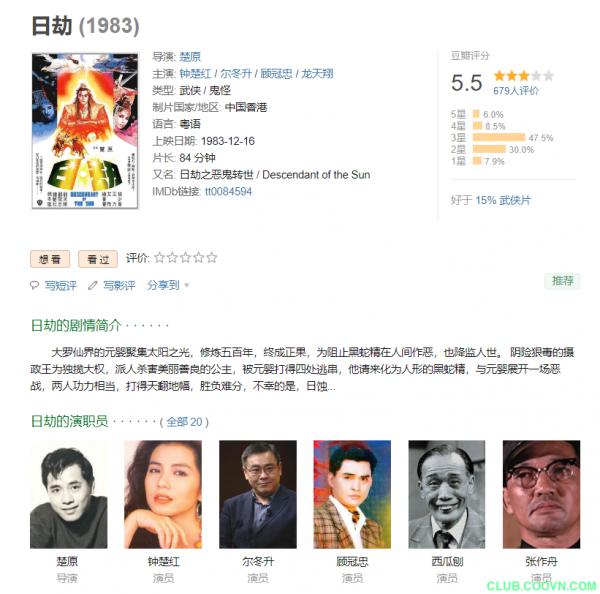The height and width of the screenshot is (594, 600).
Task: Click the speech bubble icon beside 写短评
Action: pos(34,285)
